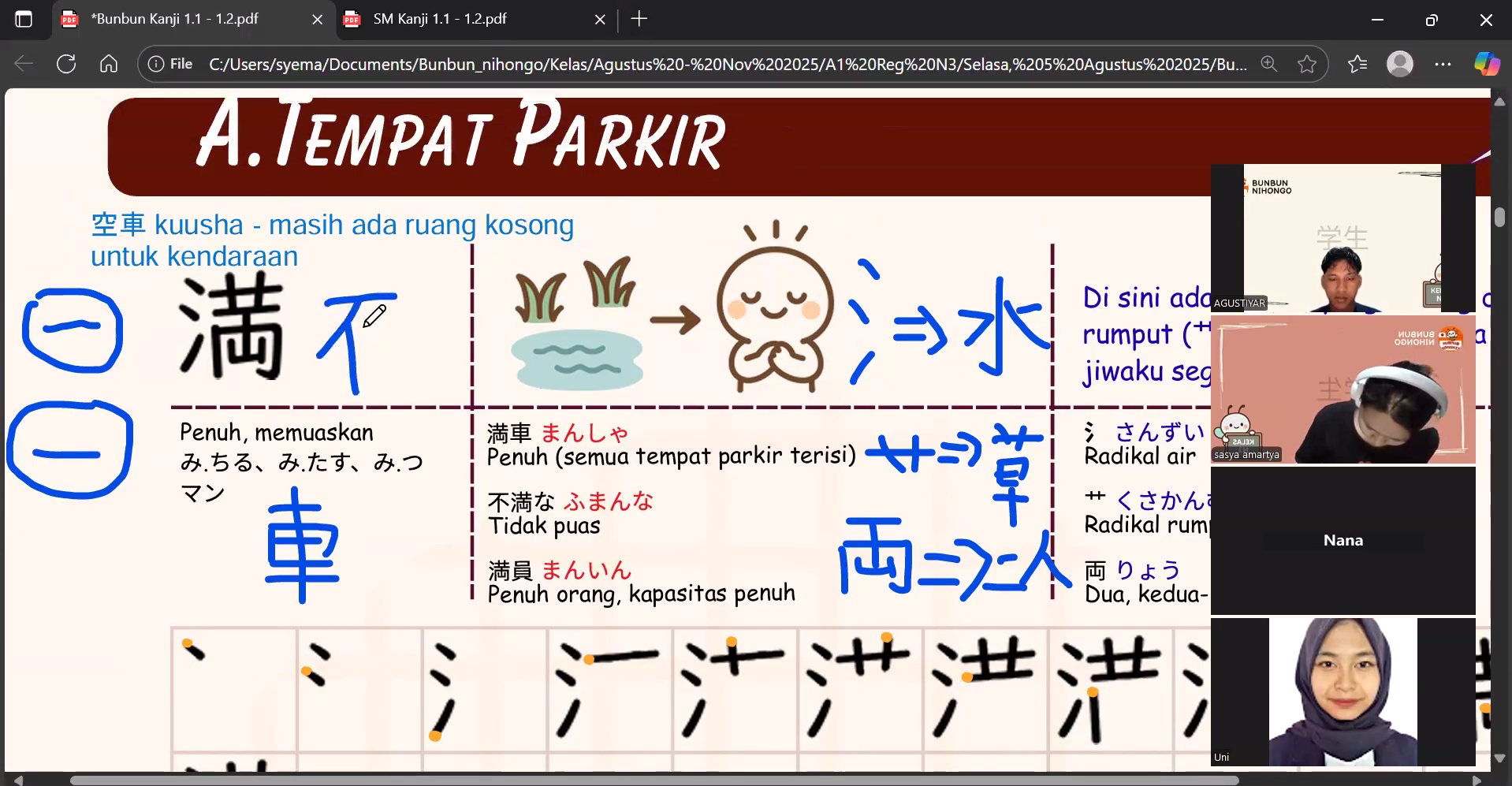Go to the browser Home page
This screenshot has height=786, width=1512.
tap(109, 64)
